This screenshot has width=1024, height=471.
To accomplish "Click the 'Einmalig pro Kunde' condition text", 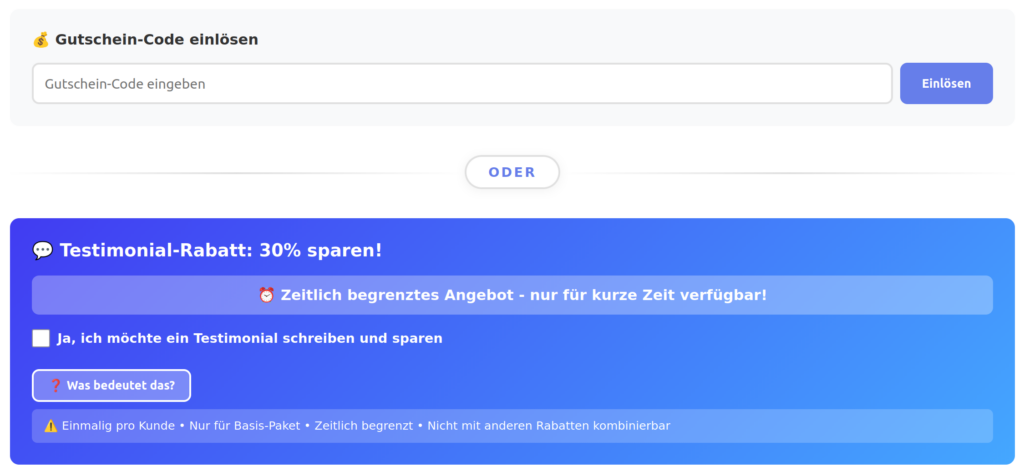I will 118,426.
